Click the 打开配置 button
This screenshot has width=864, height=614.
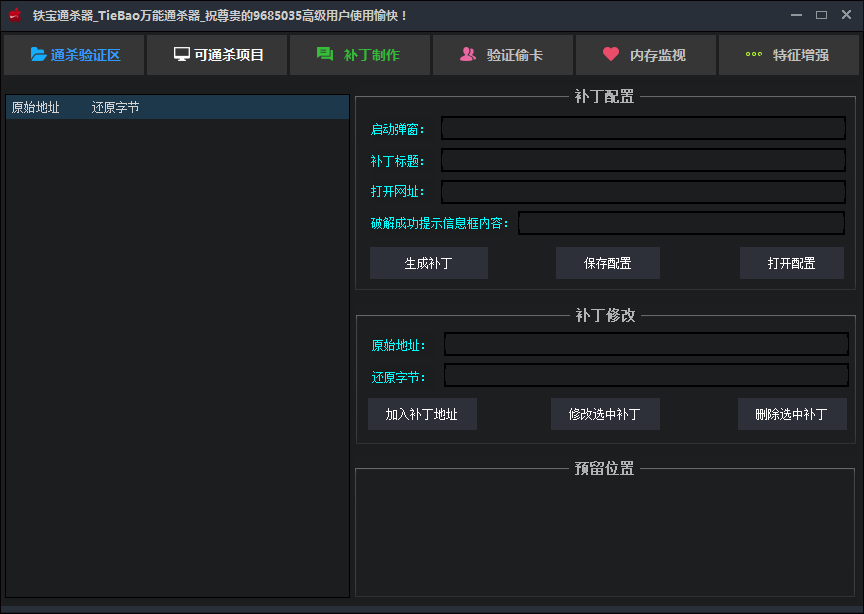click(x=791, y=263)
